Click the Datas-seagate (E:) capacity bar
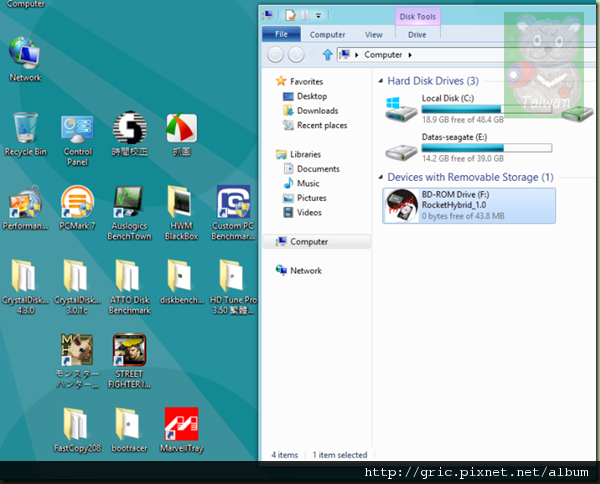This screenshot has width=600, height=484. click(x=486, y=147)
